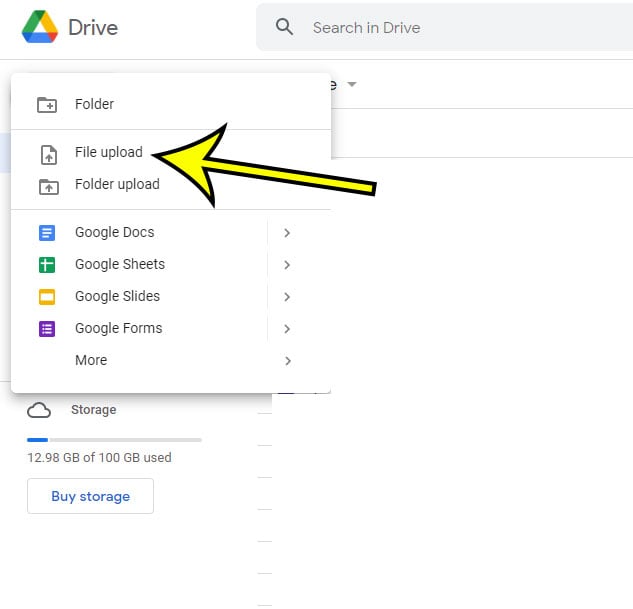Choose Google Forms menu entry
Viewport: 633px width, 609px height.
point(171,329)
